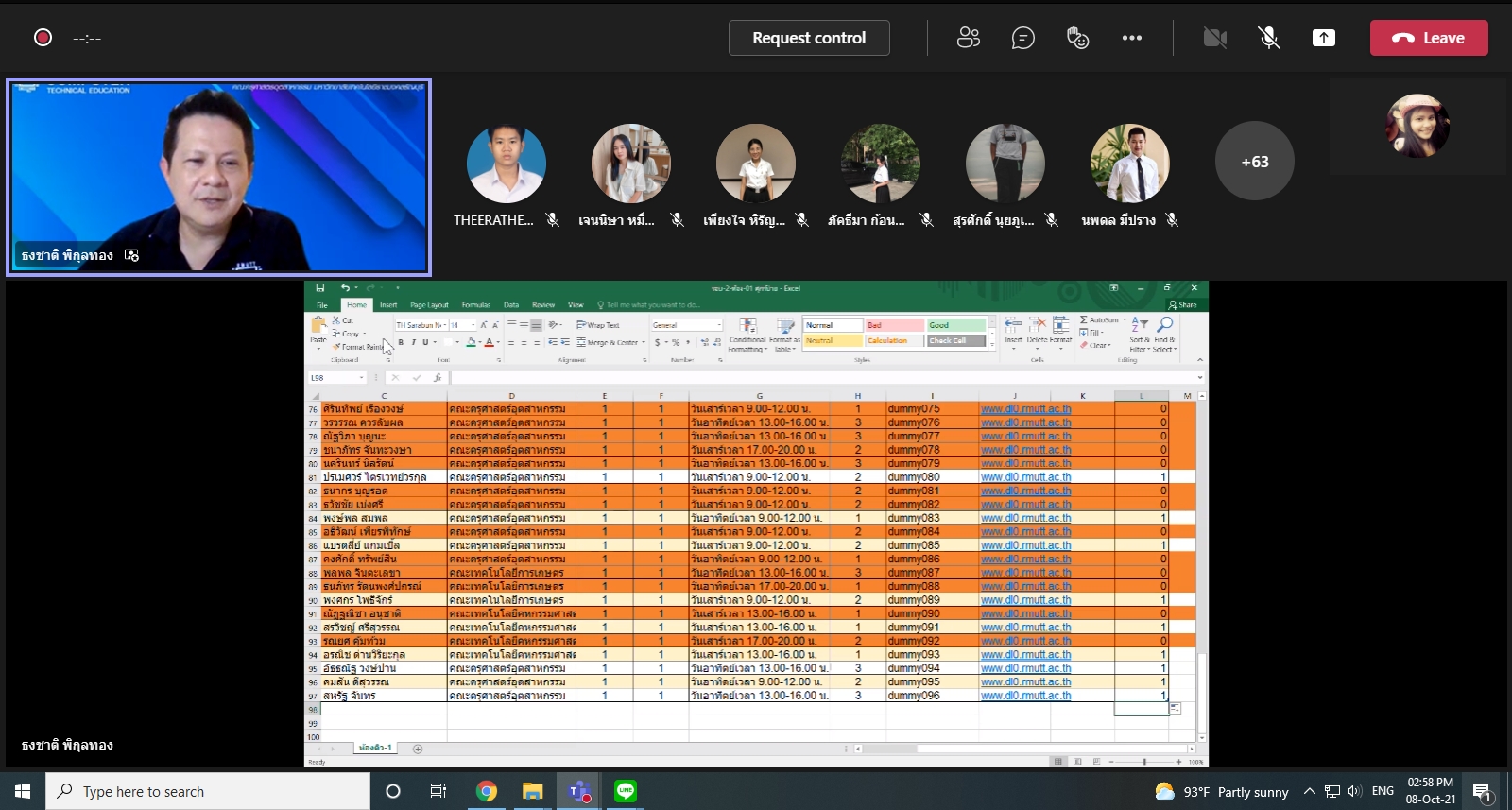Click the insert function fx icon
The width and height of the screenshot is (1512, 810).
point(438,378)
